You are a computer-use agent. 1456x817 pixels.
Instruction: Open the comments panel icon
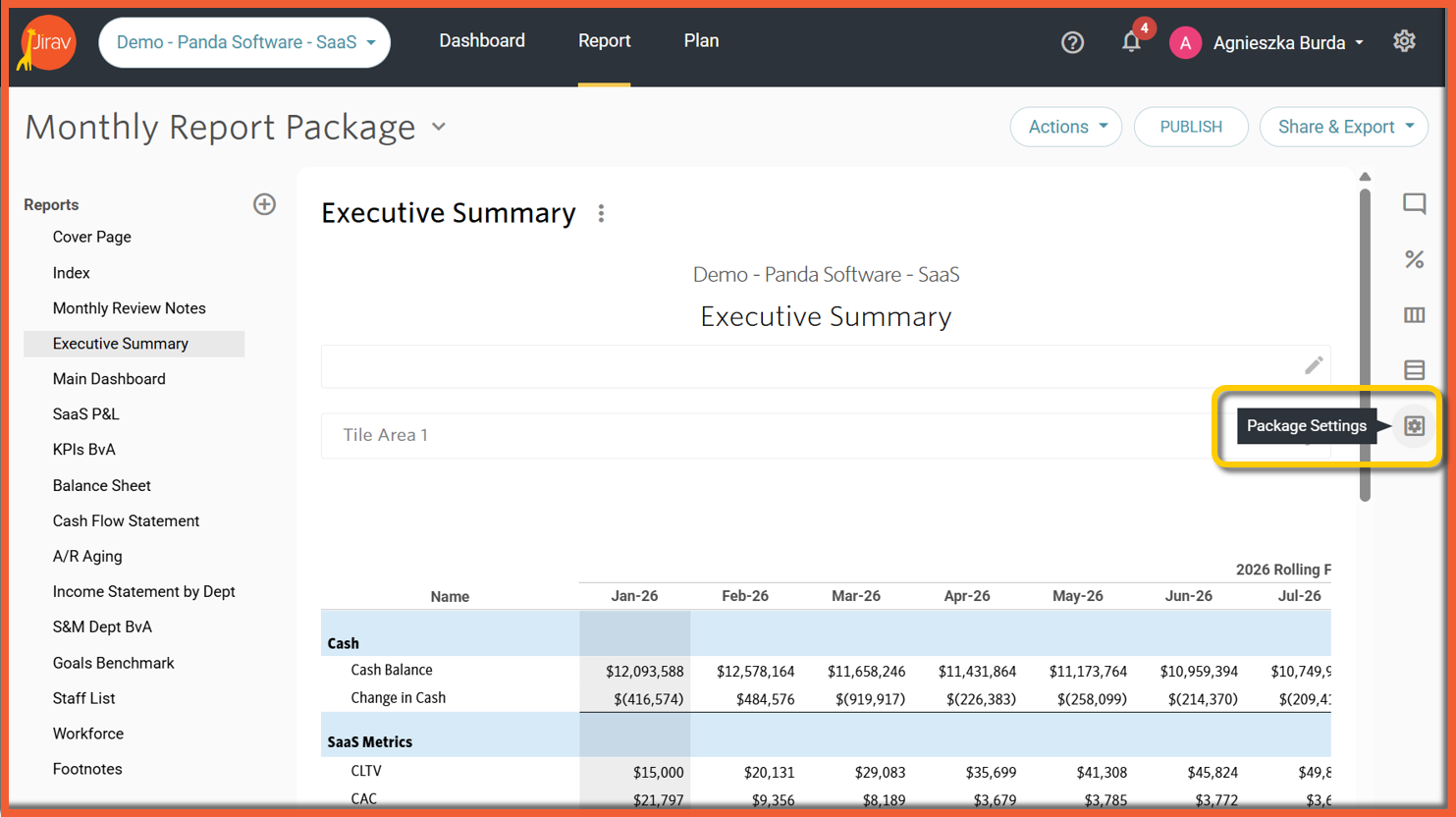point(1414,204)
